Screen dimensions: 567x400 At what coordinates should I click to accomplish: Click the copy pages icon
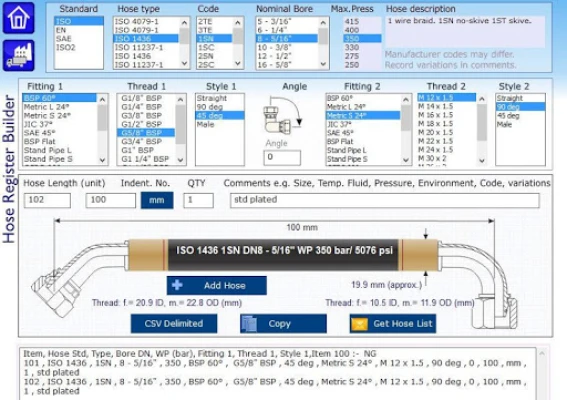tap(249, 323)
